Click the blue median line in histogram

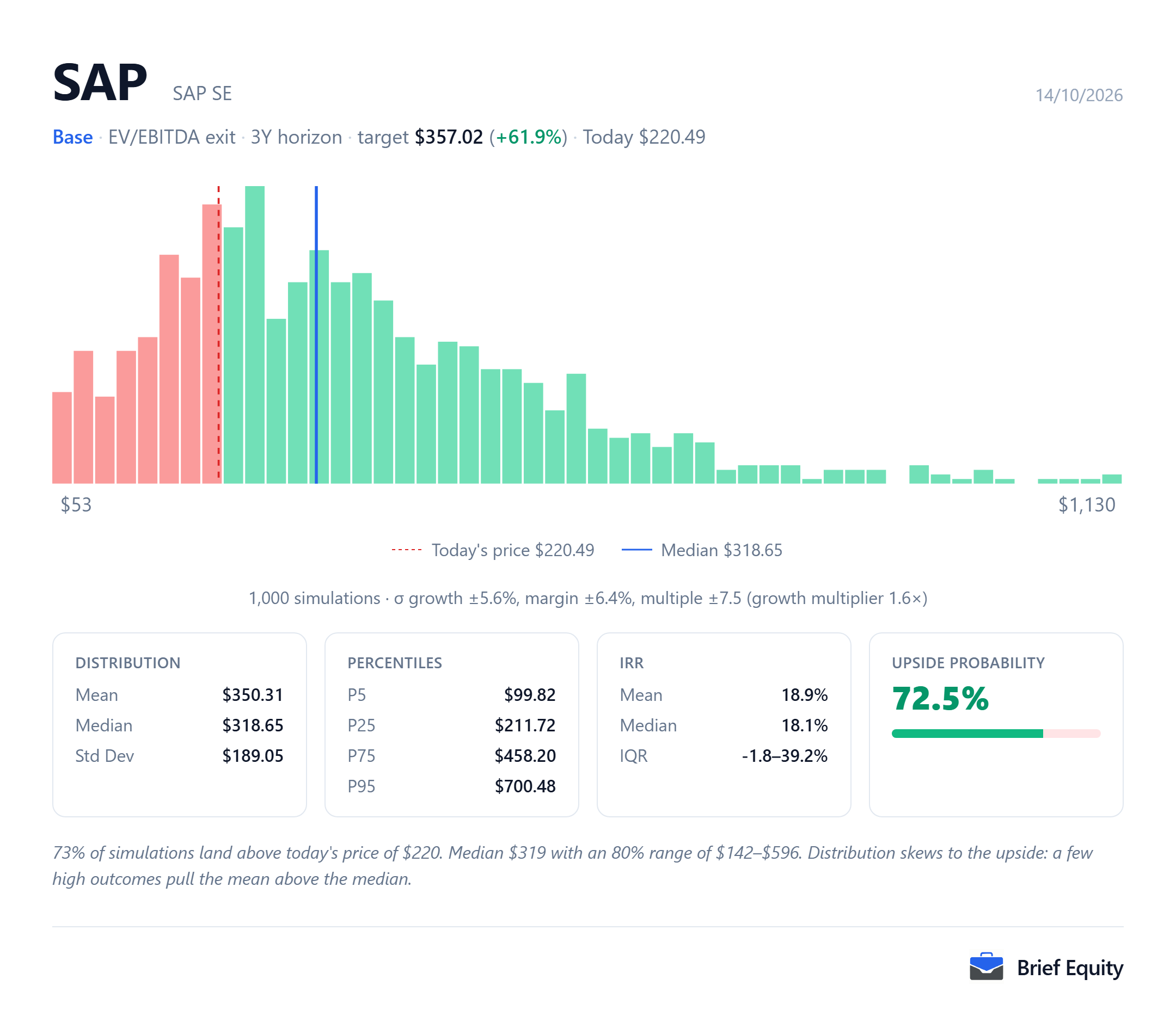pos(316,334)
